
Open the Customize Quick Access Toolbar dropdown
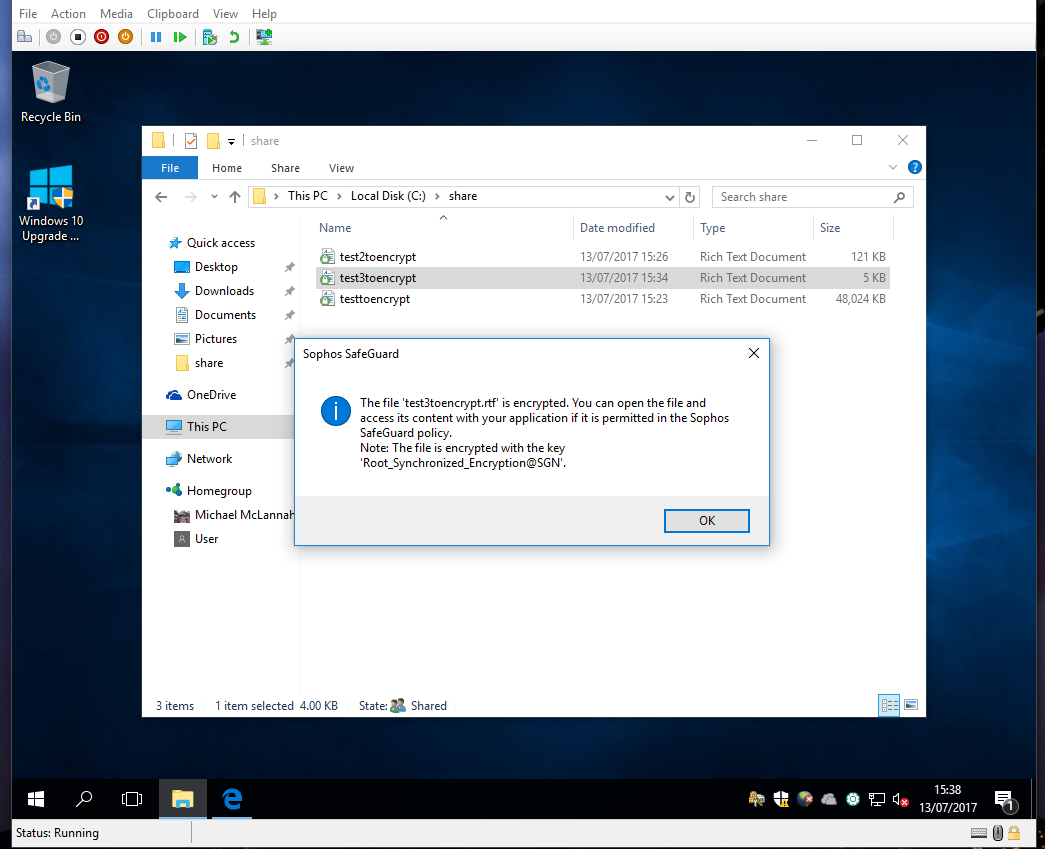point(231,141)
